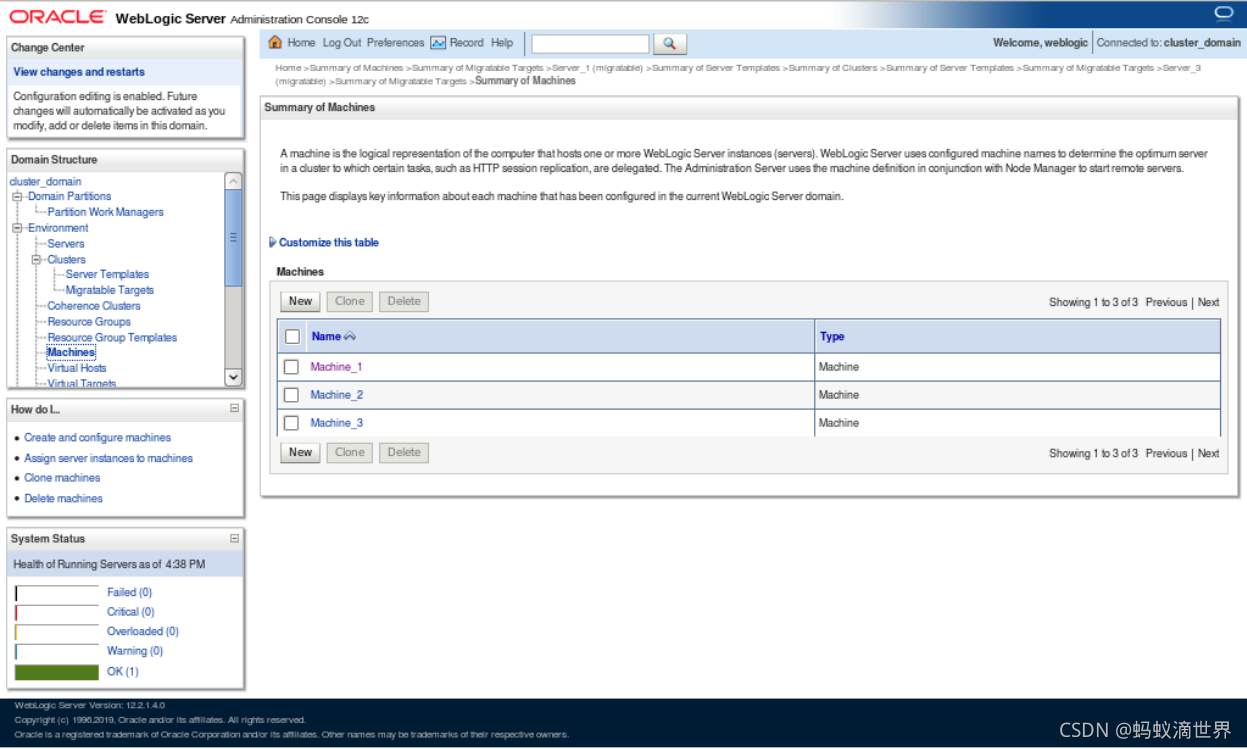Select Machines in Domain Structure tree
Screen dimensions: 1247x749
tap(71, 353)
